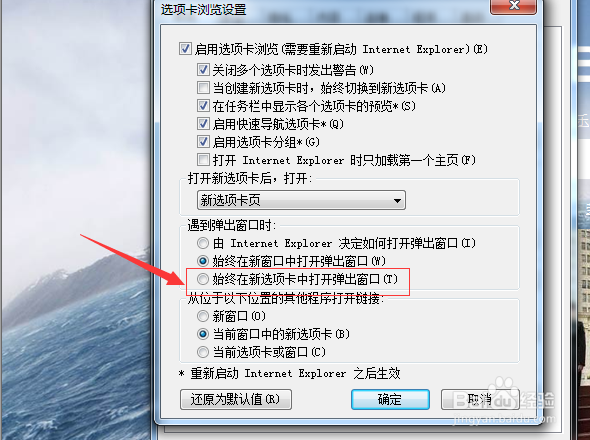Check 只加载第一个主页 option
The image size is (590, 440).
click(203, 160)
